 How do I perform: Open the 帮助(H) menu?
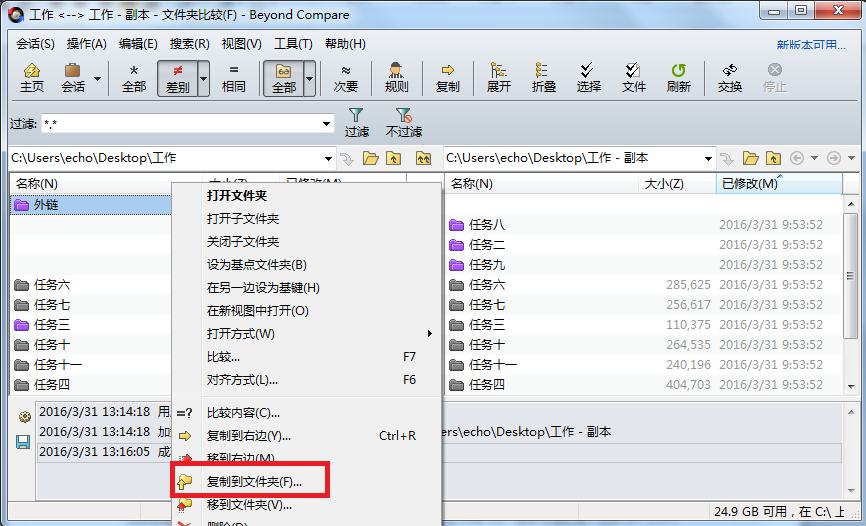[x=345, y=44]
